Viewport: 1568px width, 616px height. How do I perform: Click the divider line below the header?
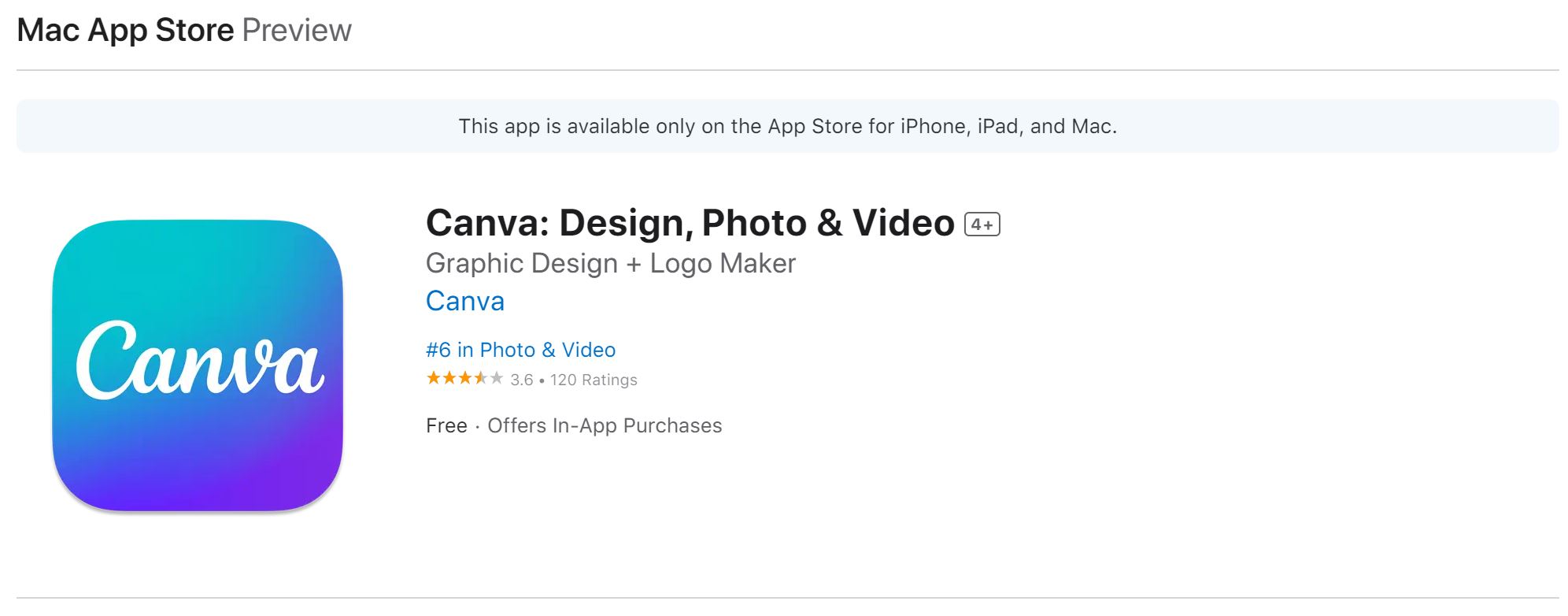(x=787, y=70)
